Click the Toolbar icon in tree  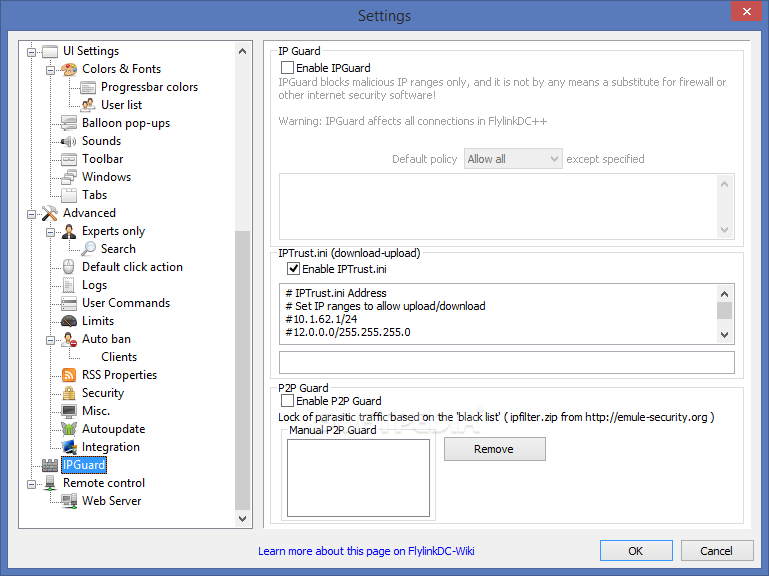(x=69, y=159)
